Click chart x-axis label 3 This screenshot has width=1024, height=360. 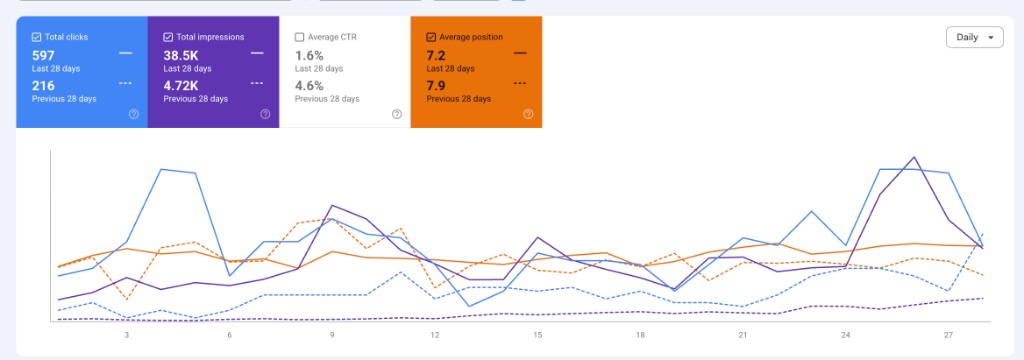[x=126, y=335]
